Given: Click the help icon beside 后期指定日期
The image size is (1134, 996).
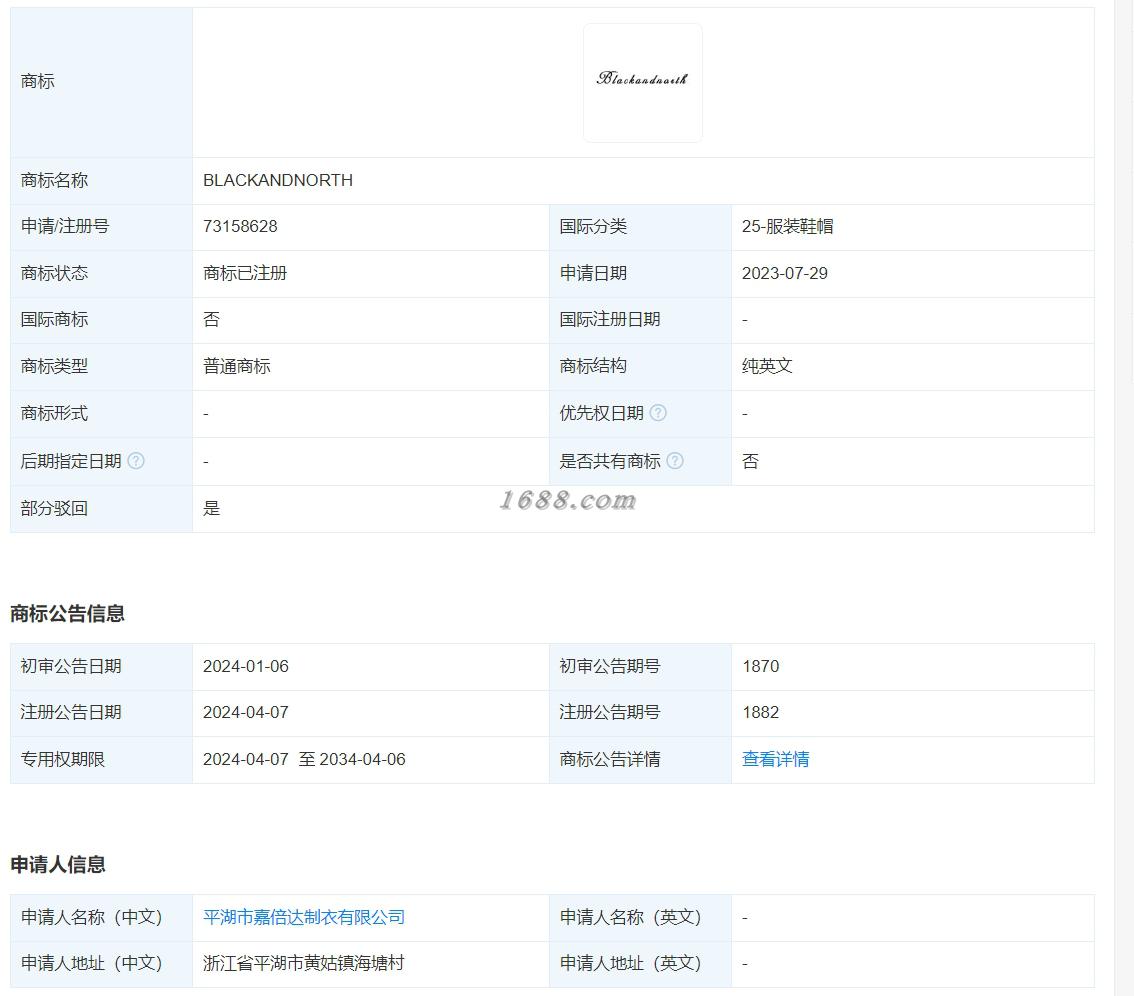Looking at the screenshot, I should [x=136, y=461].
